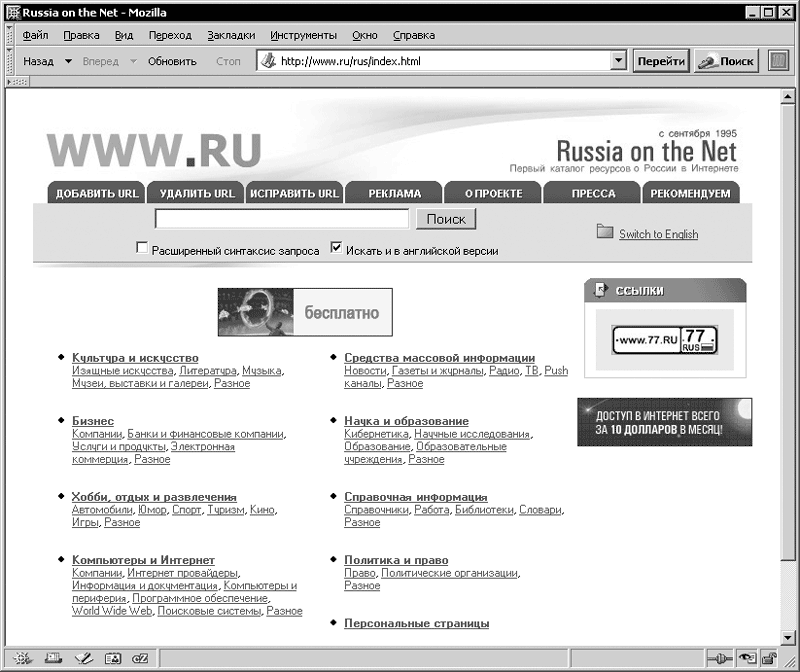
Task: Click the Mozilla throbber icon
Action: point(779,61)
